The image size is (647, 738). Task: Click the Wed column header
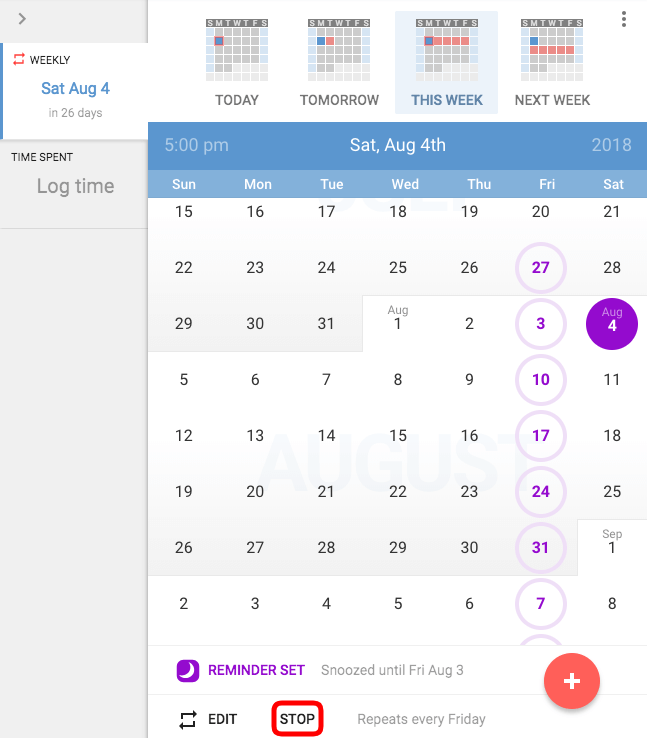405,184
